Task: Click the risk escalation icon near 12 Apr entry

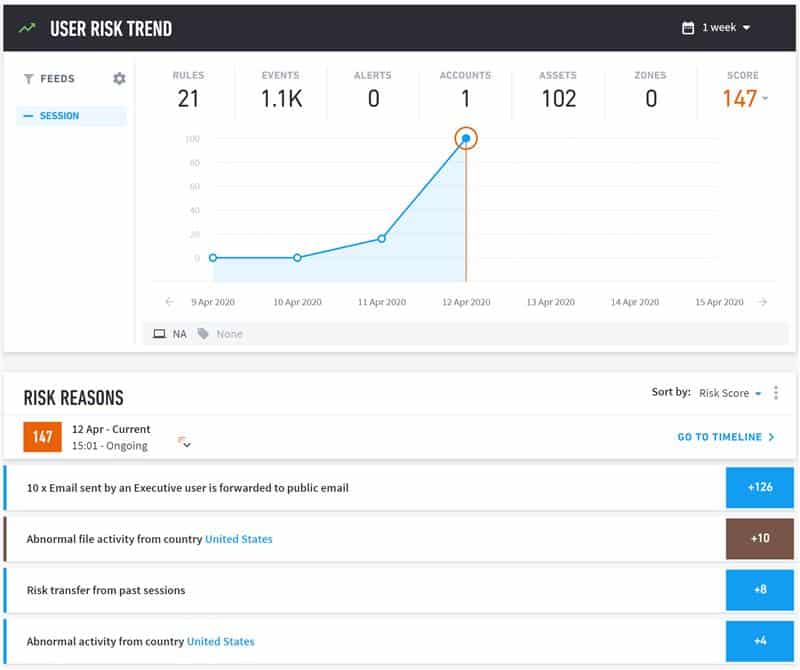Action: (x=177, y=437)
